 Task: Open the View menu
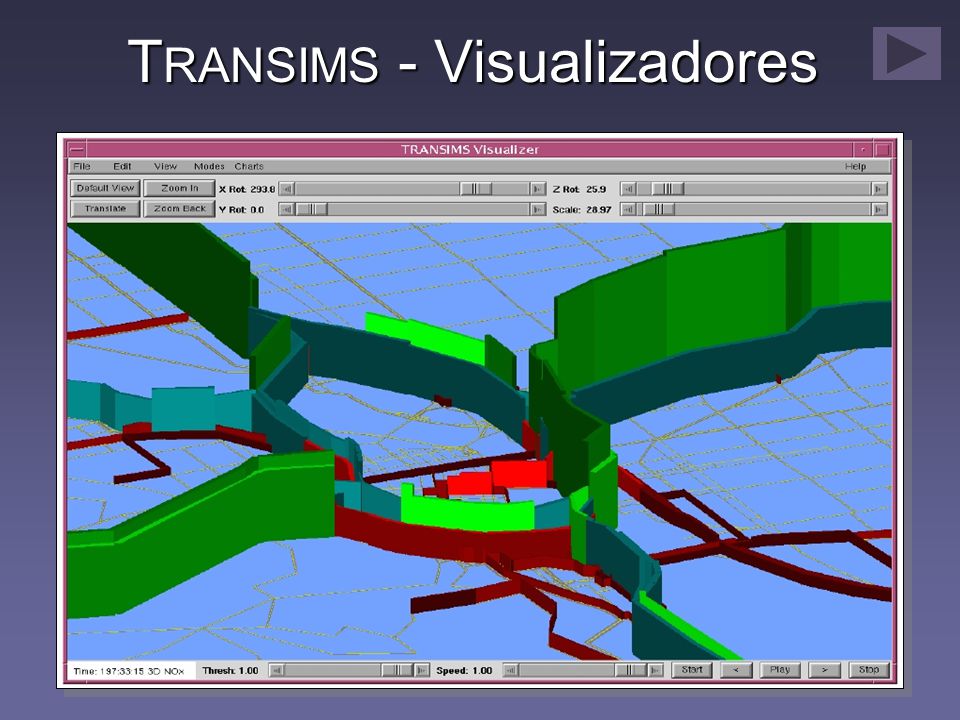[x=165, y=167]
